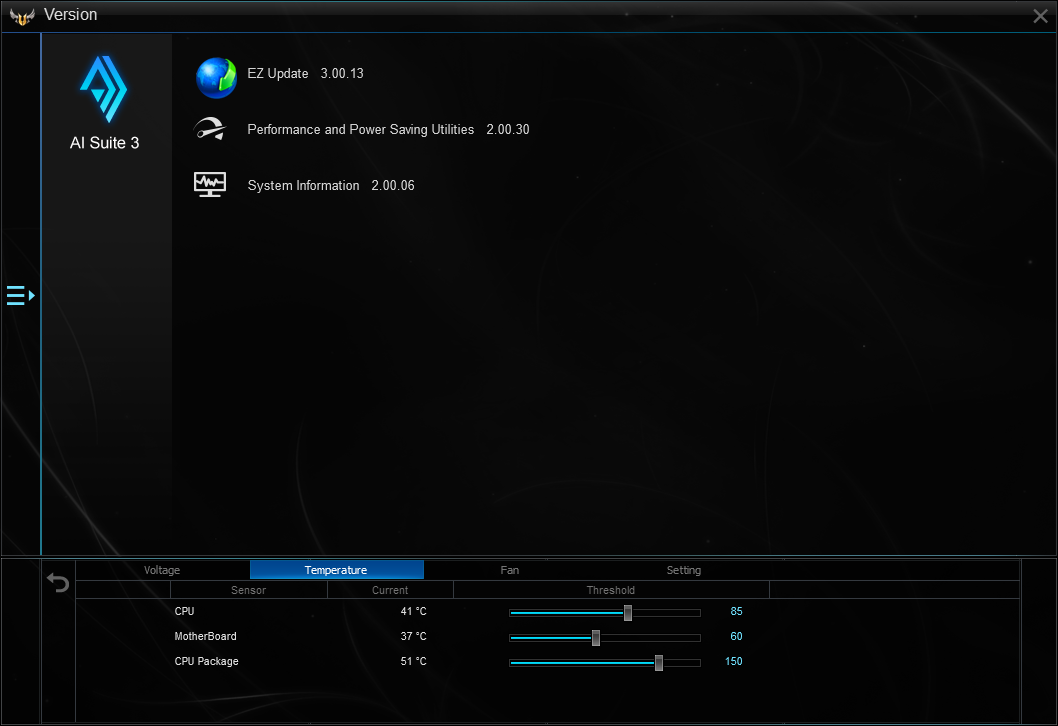Switch to the Voltage tab
Viewport: 1058px width, 726px height.
click(x=162, y=570)
